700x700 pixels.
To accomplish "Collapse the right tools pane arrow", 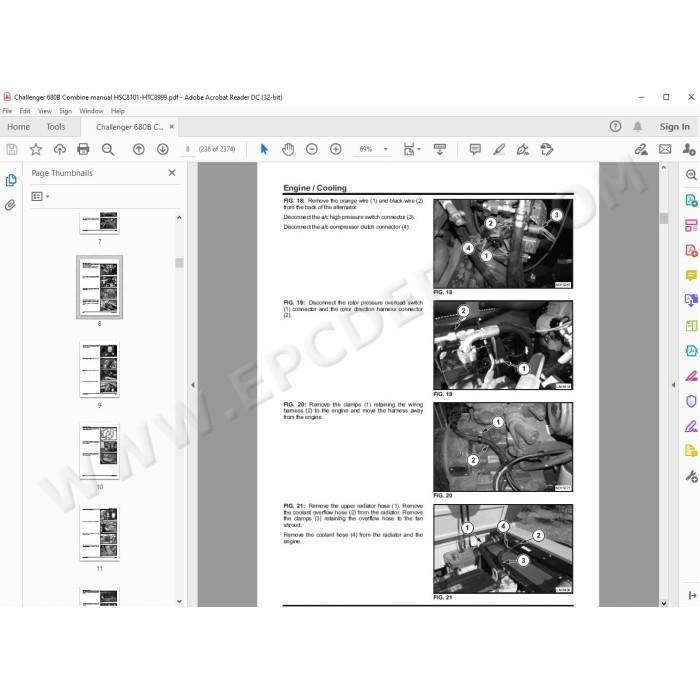I will click(673, 384).
